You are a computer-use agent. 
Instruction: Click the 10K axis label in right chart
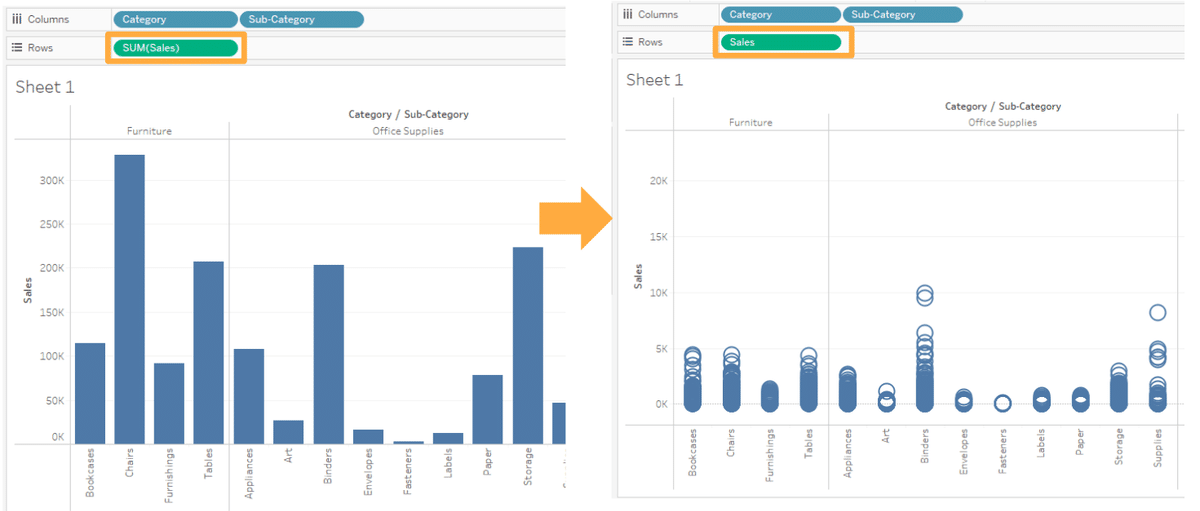click(x=658, y=293)
